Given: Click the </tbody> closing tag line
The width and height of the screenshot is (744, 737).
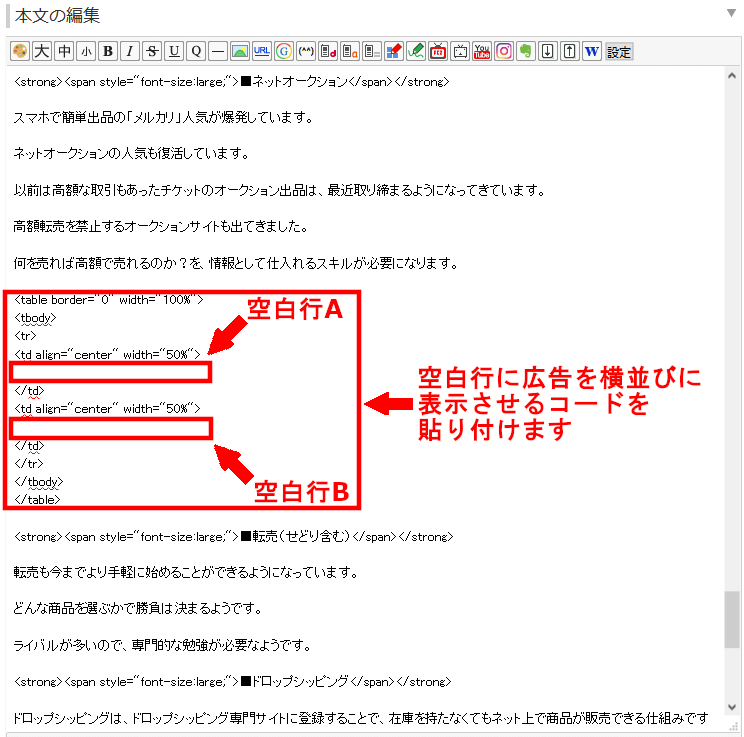Looking at the screenshot, I should click(38, 482).
